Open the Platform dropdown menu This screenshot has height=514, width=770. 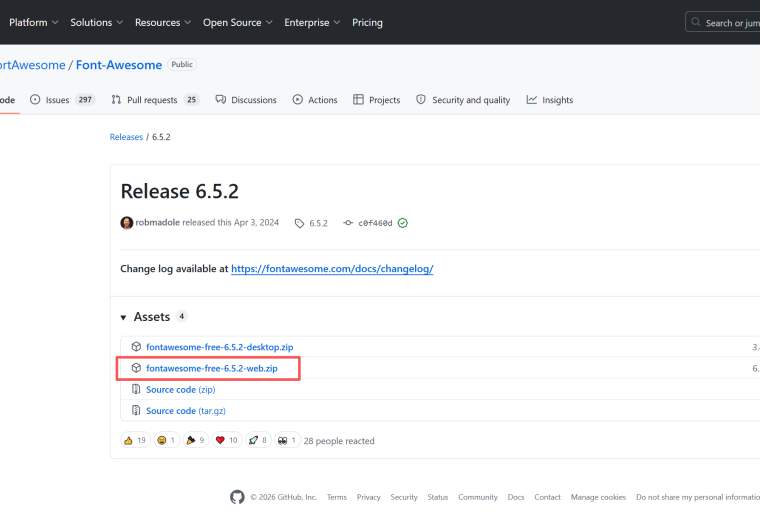coord(33,23)
